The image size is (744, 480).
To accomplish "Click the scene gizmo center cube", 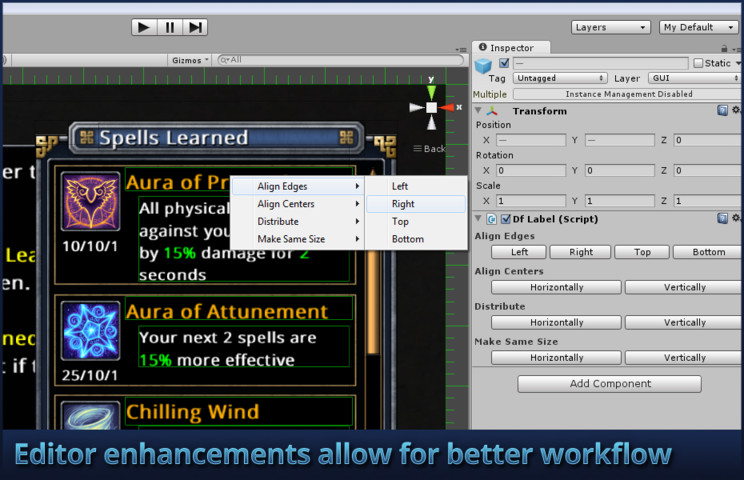I will [x=431, y=108].
